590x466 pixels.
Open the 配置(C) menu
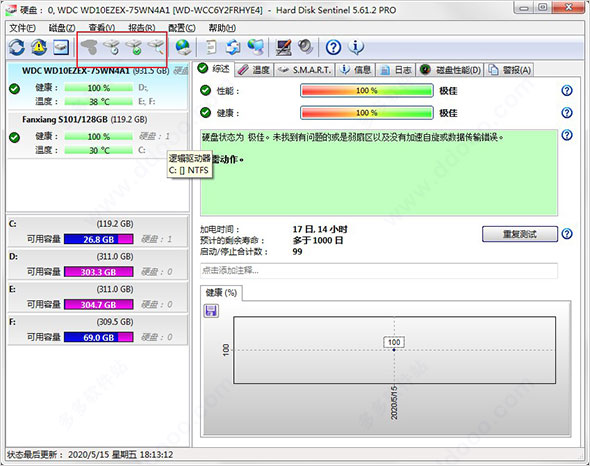pos(182,28)
